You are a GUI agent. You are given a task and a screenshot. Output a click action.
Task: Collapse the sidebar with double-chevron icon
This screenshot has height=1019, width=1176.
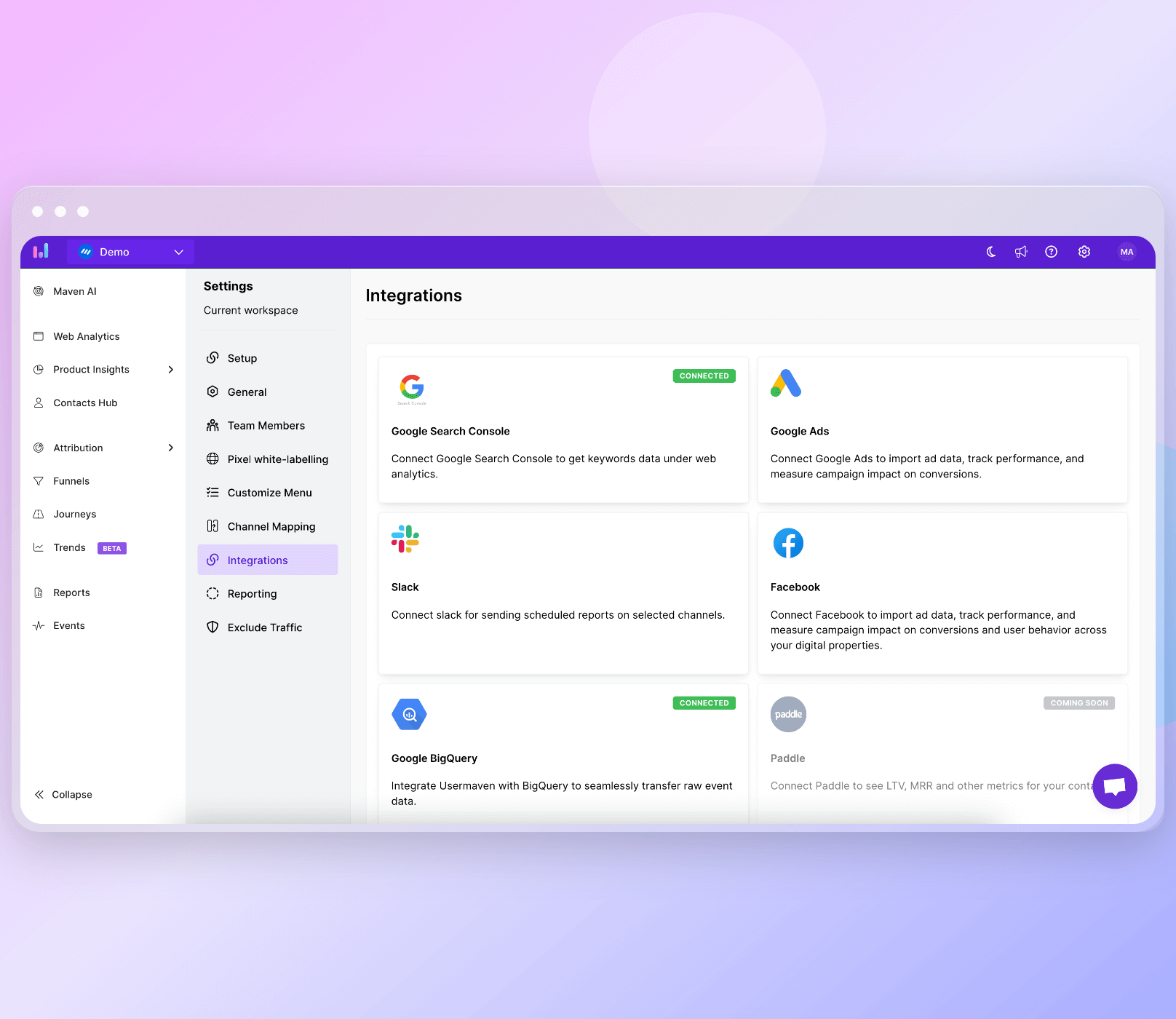click(39, 794)
